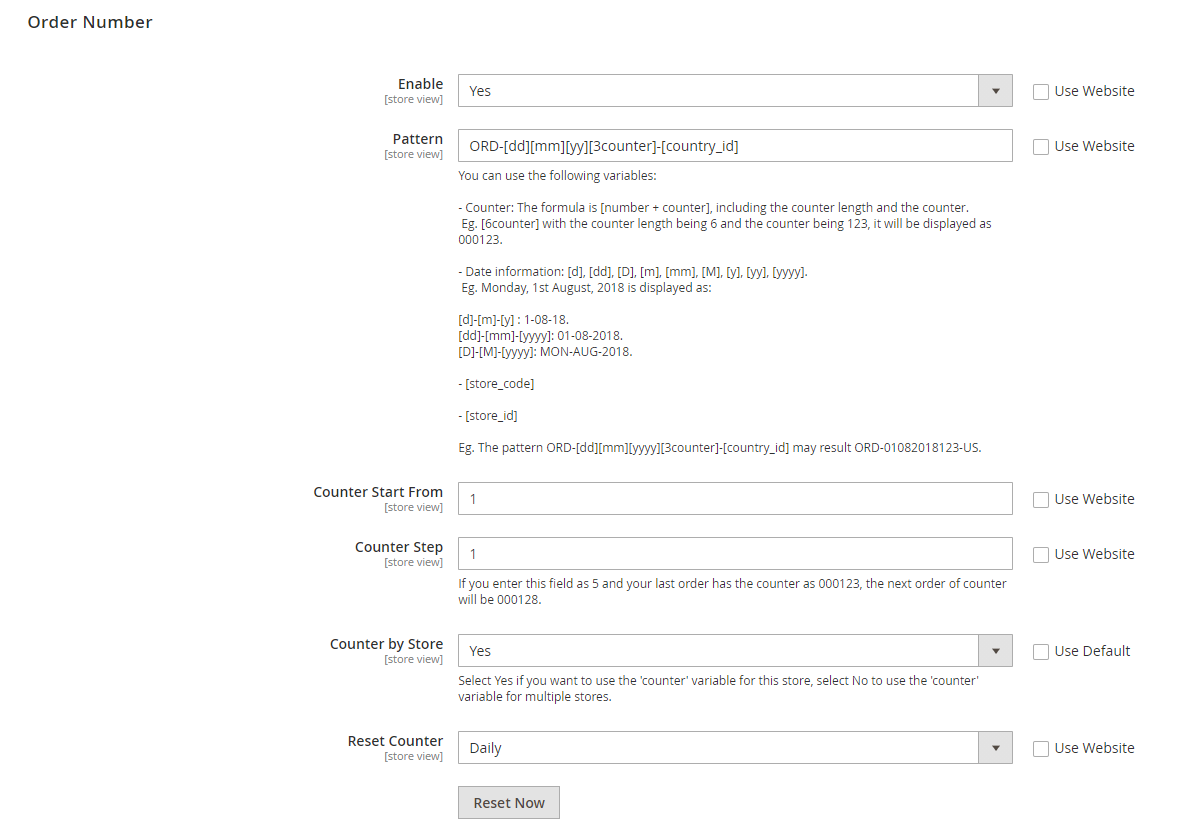Enable Use Website for Counter Step
Screen dimensions: 1193x834
[1041, 554]
